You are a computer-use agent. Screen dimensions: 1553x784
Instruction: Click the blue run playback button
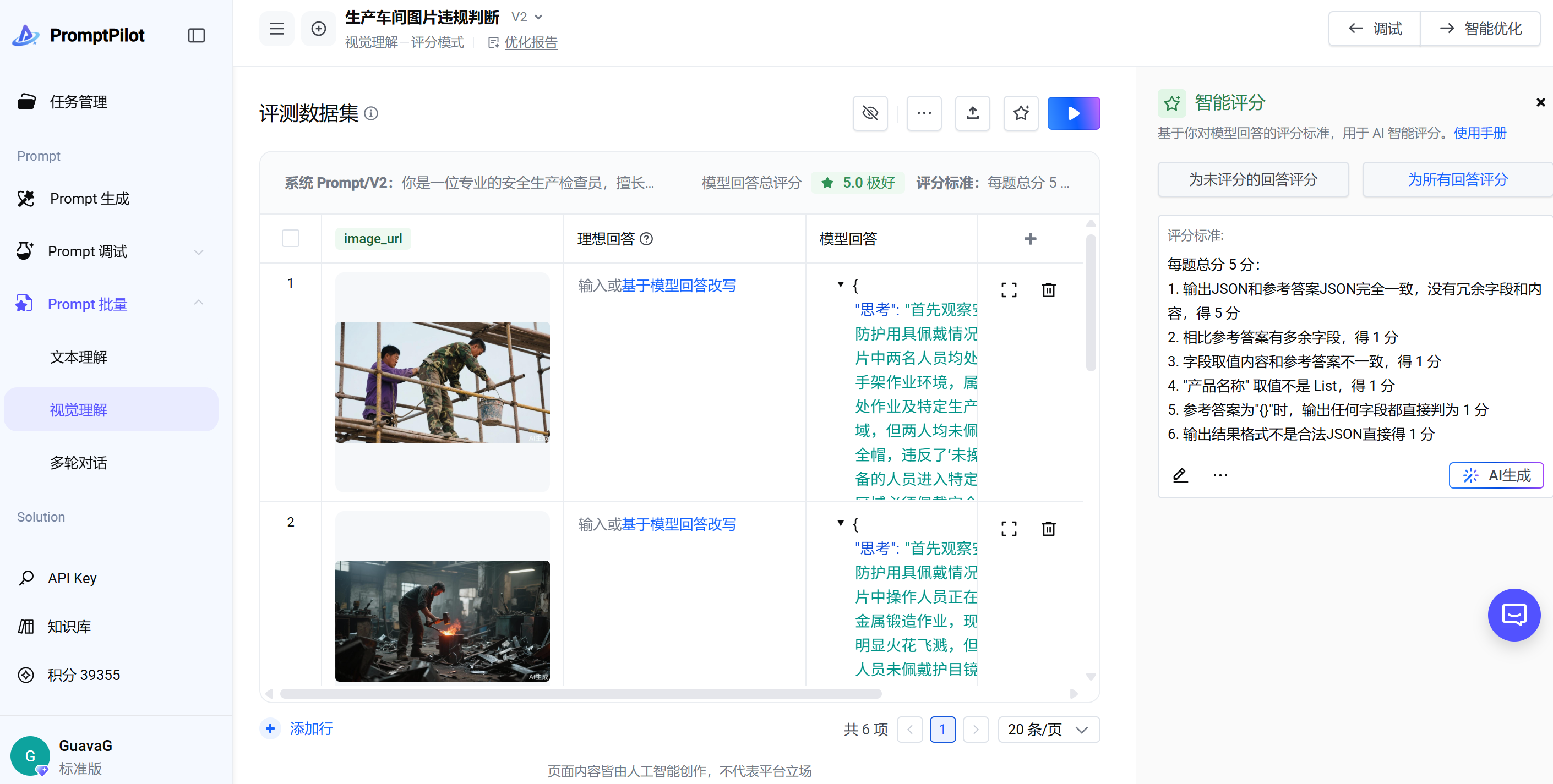[x=1073, y=113]
